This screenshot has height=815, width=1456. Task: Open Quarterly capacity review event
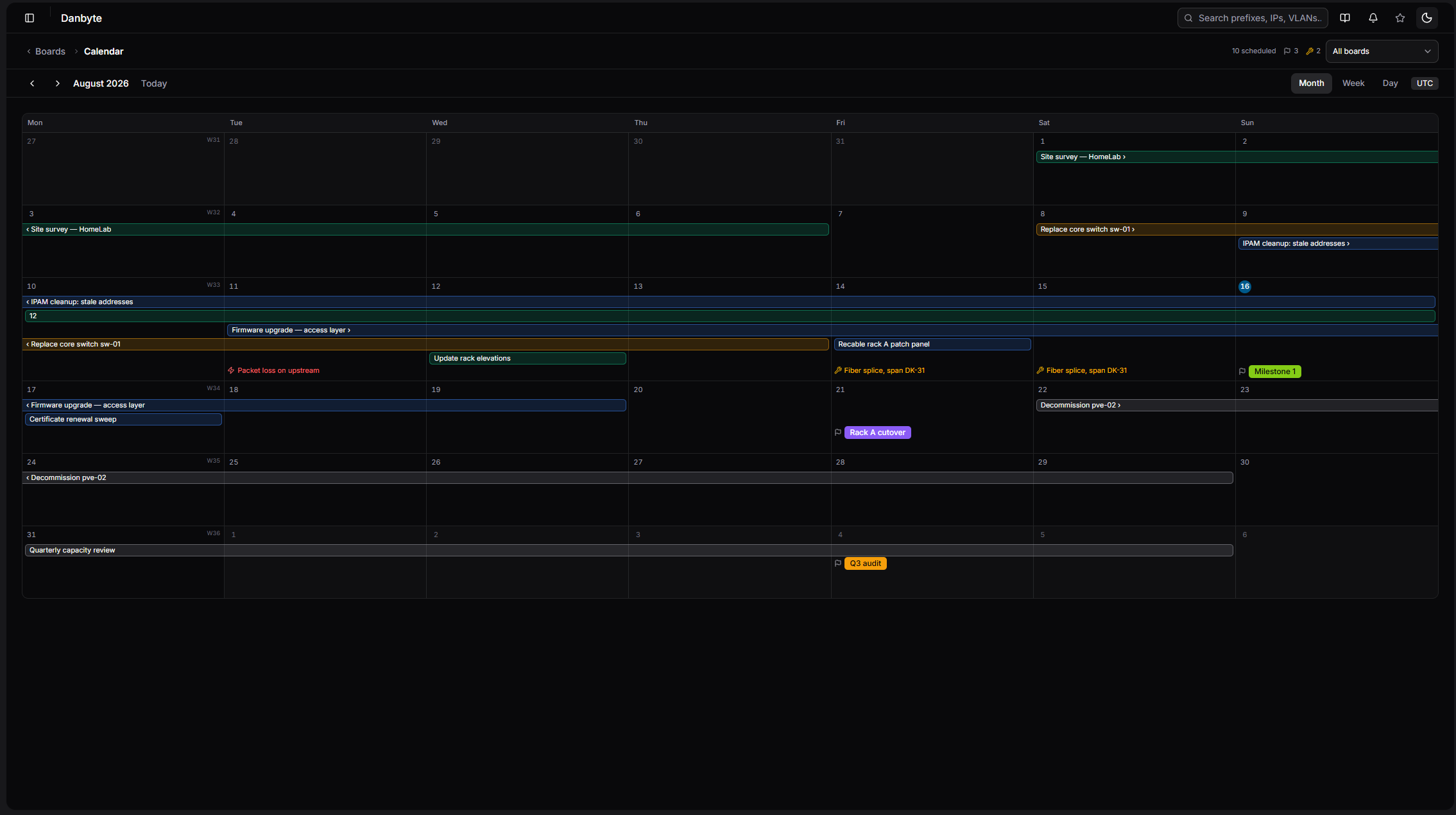pyautogui.click(x=629, y=550)
